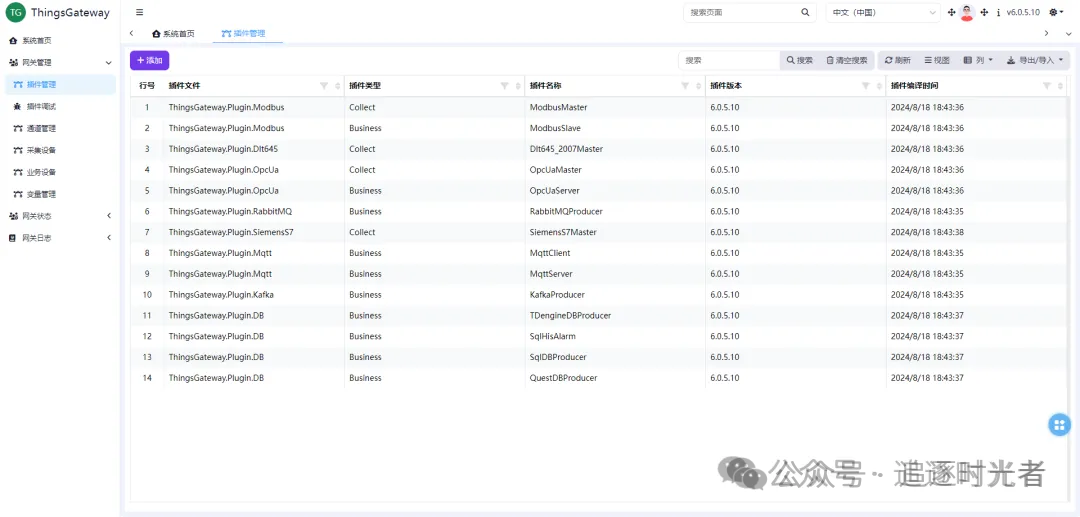Click the magnifier icon in the 搜索页面 box
Viewport: 1080px width, 517px height.
click(x=805, y=12)
